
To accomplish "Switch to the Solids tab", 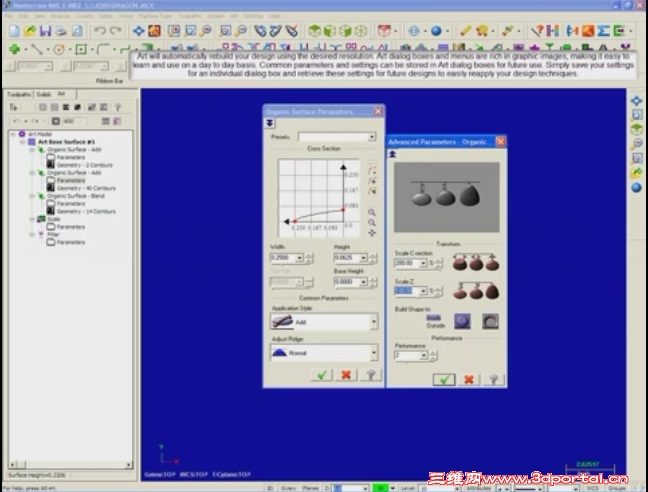I will click(43, 94).
